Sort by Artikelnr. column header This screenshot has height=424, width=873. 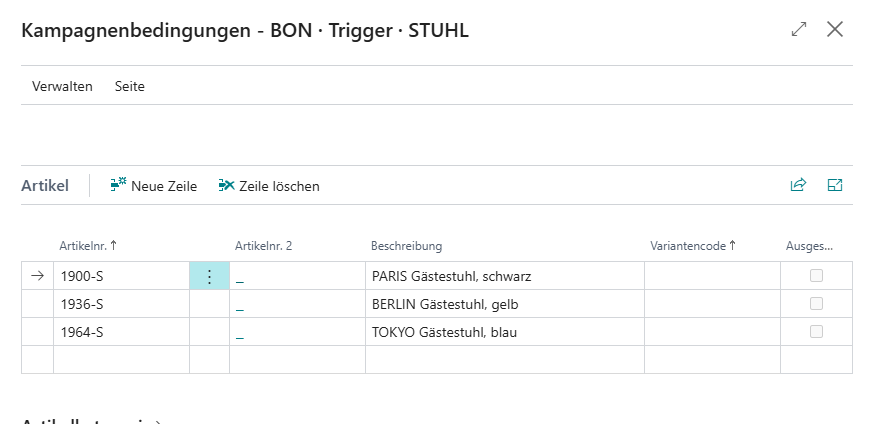point(88,246)
